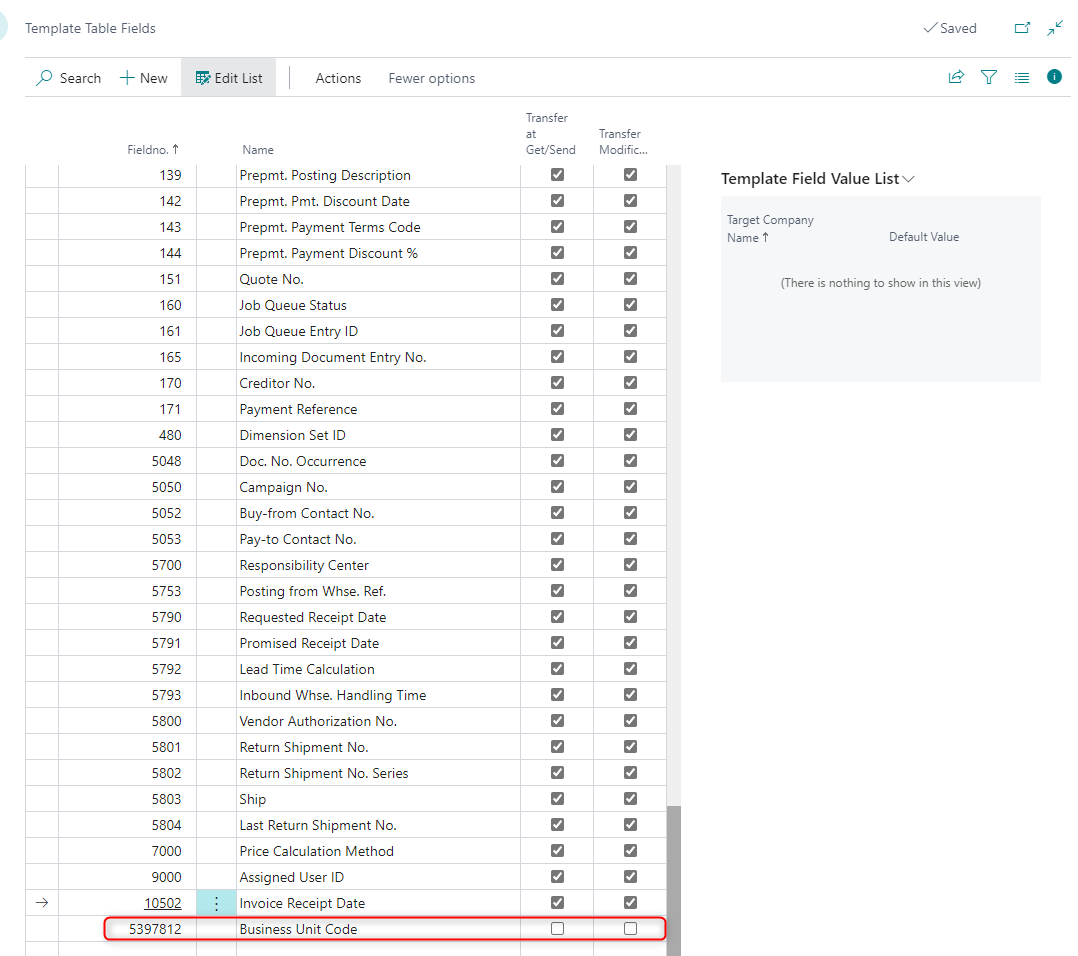Open the list view icon
1078x956 pixels.
click(x=1022, y=77)
